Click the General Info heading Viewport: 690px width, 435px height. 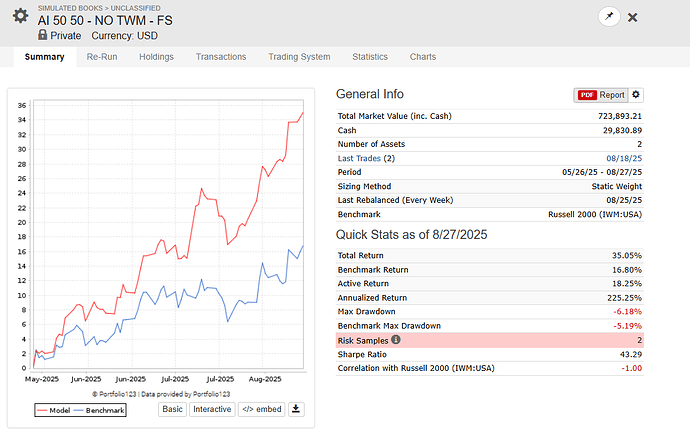pyautogui.click(x=370, y=94)
